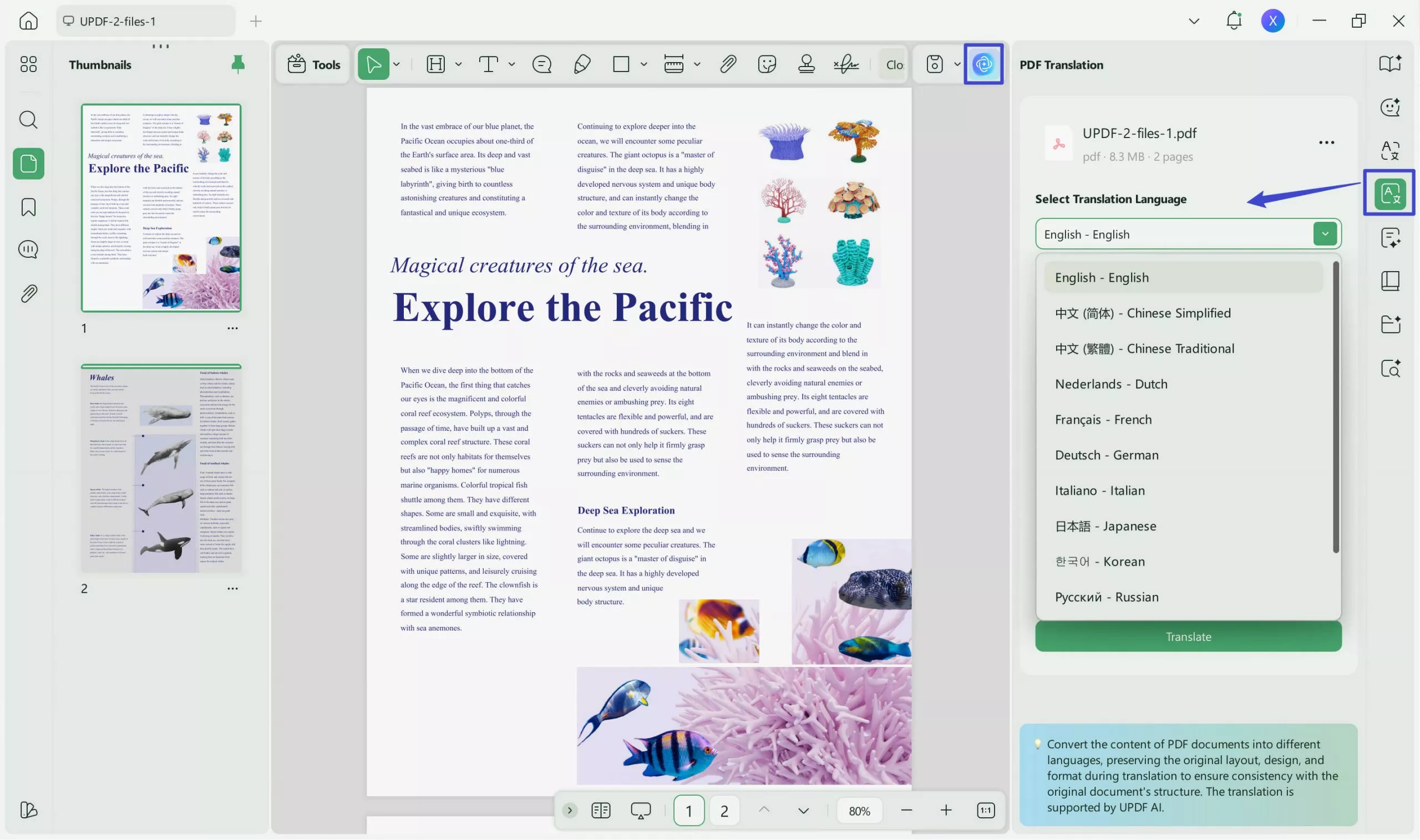The image size is (1420, 840).
Task: Expand the save options chevron
Action: pyautogui.click(x=957, y=63)
